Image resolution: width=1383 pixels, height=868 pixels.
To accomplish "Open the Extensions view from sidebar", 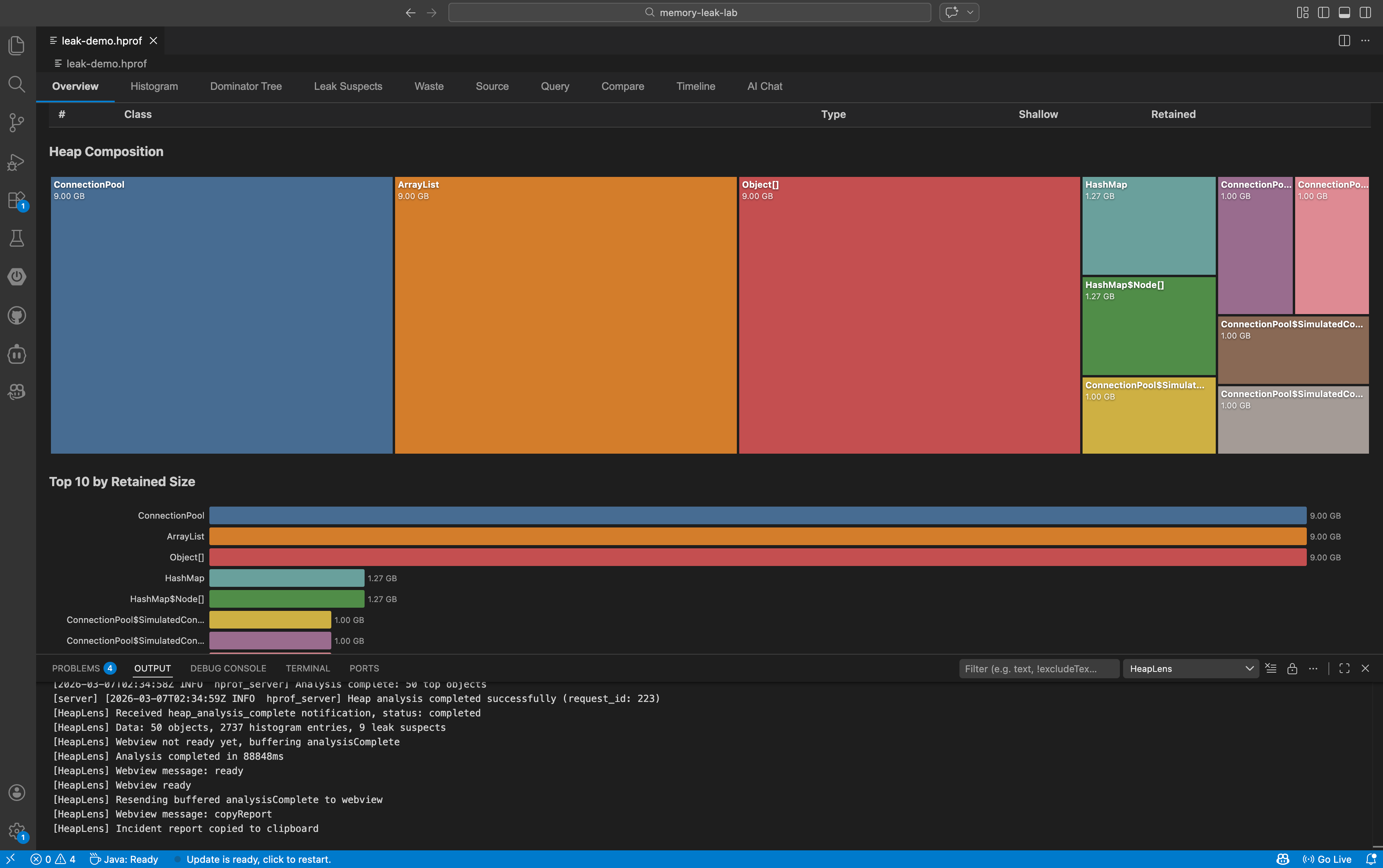I will click(x=16, y=200).
